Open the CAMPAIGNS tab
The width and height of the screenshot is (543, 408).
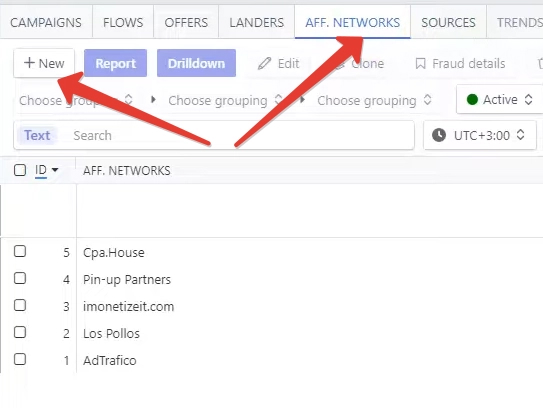[46, 23]
